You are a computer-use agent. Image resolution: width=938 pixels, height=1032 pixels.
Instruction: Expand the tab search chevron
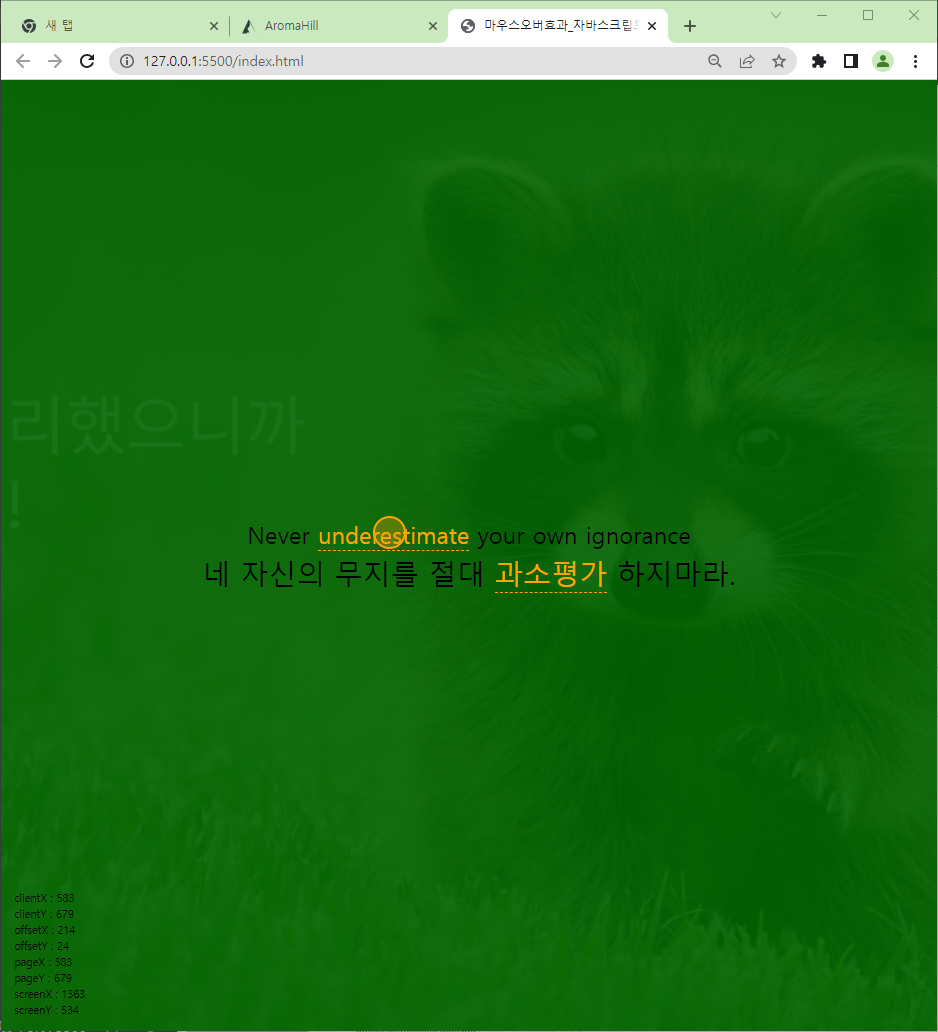click(x=776, y=15)
